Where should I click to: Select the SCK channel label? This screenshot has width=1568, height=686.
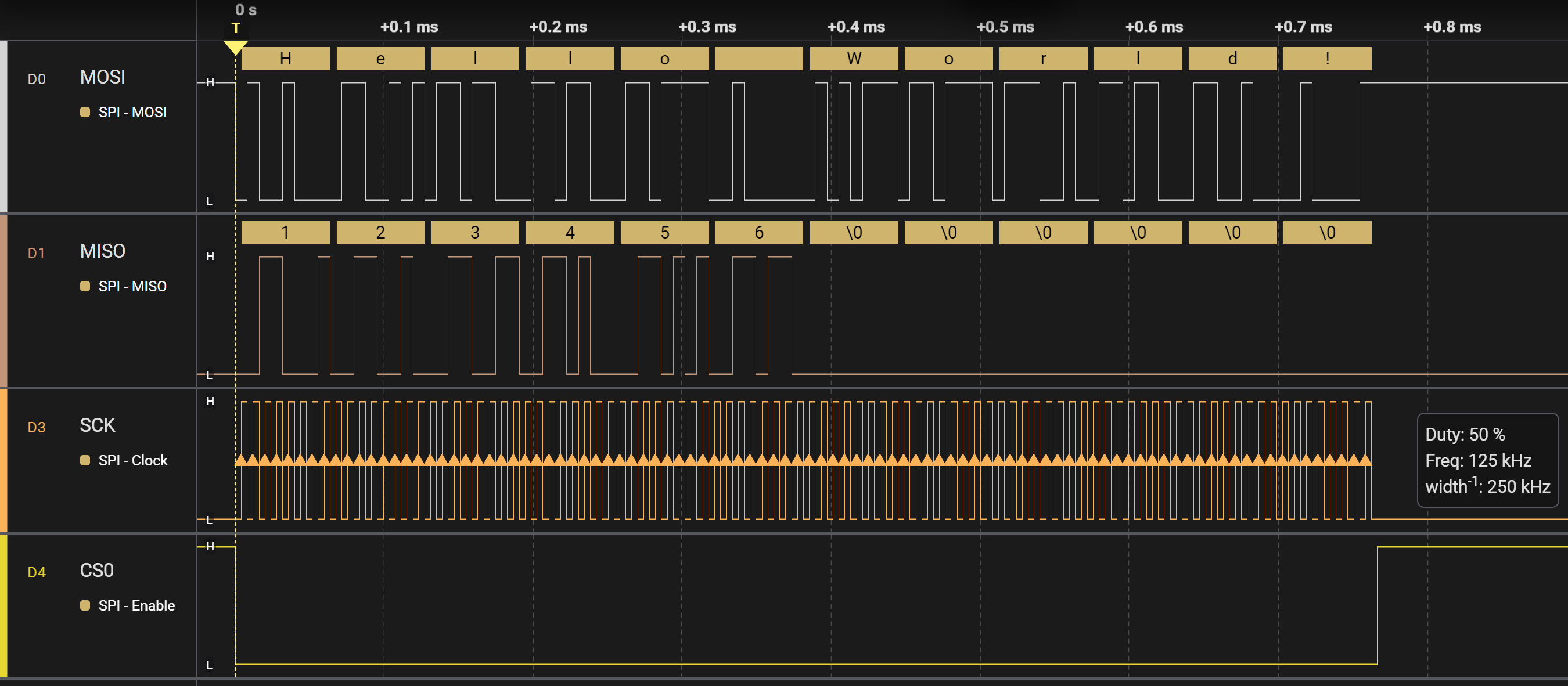[98, 425]
